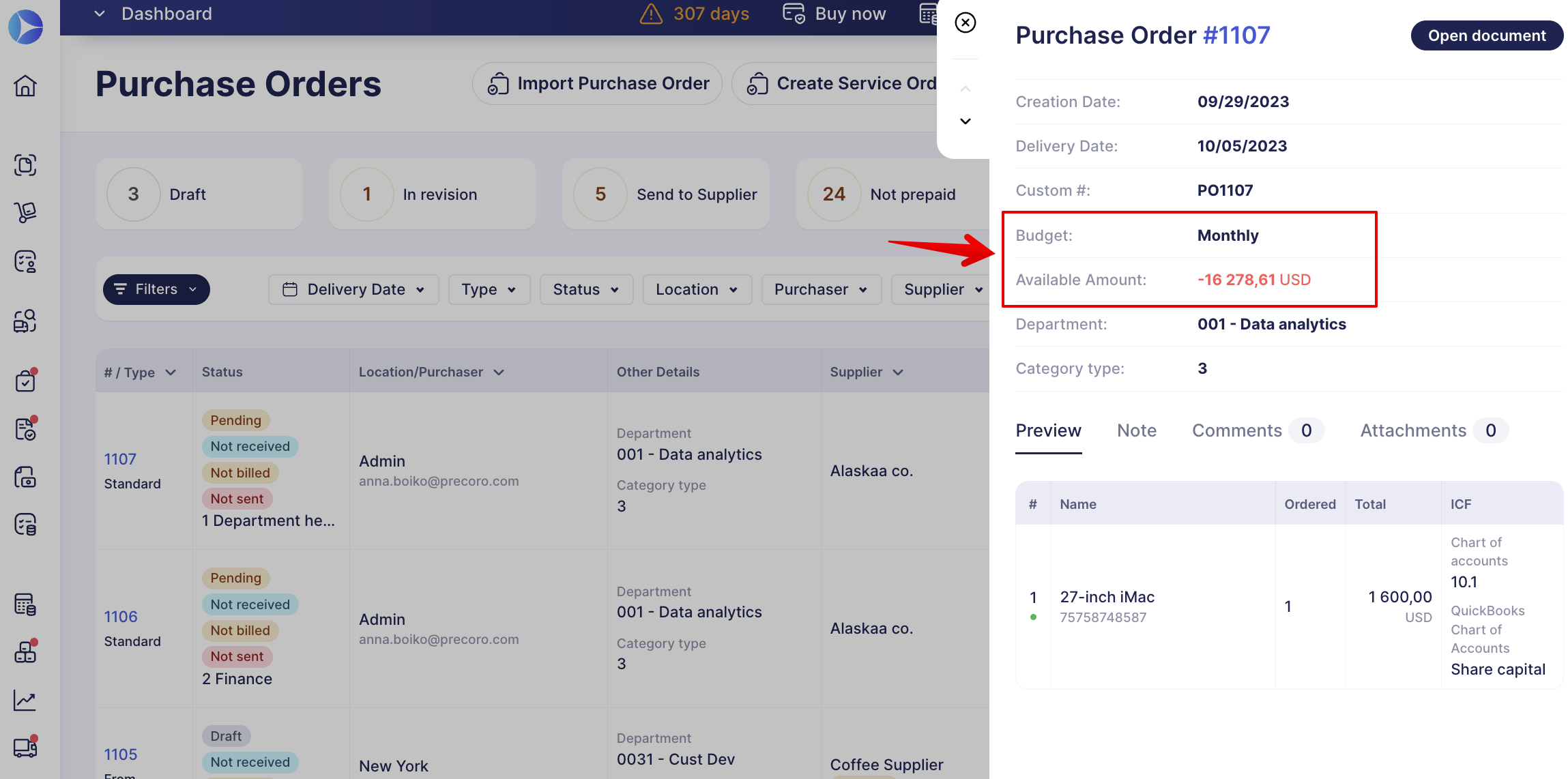Switch to the Note tab
Screen dimensions: 1568x779
(x=1137, y=431)
